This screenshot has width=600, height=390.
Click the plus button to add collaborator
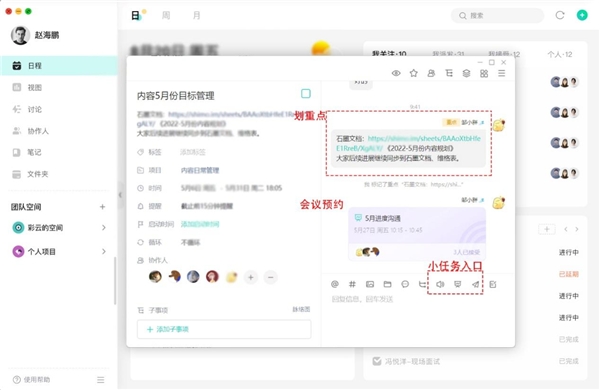point(251,277)
